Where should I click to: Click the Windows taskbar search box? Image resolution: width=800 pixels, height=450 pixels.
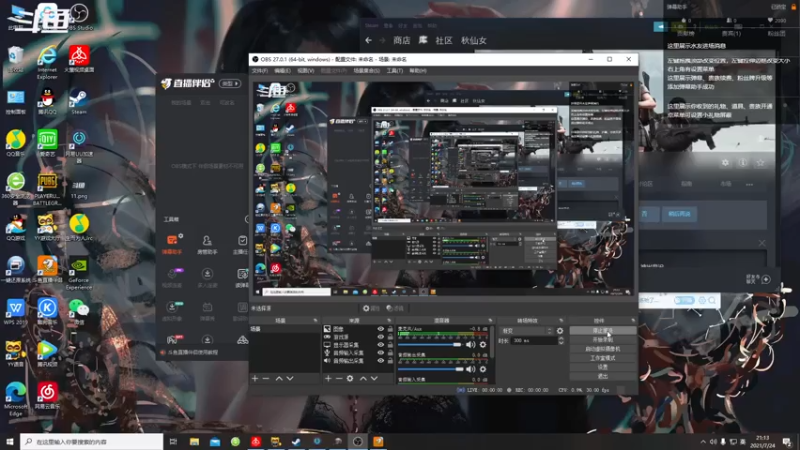[x=92, y=441]
